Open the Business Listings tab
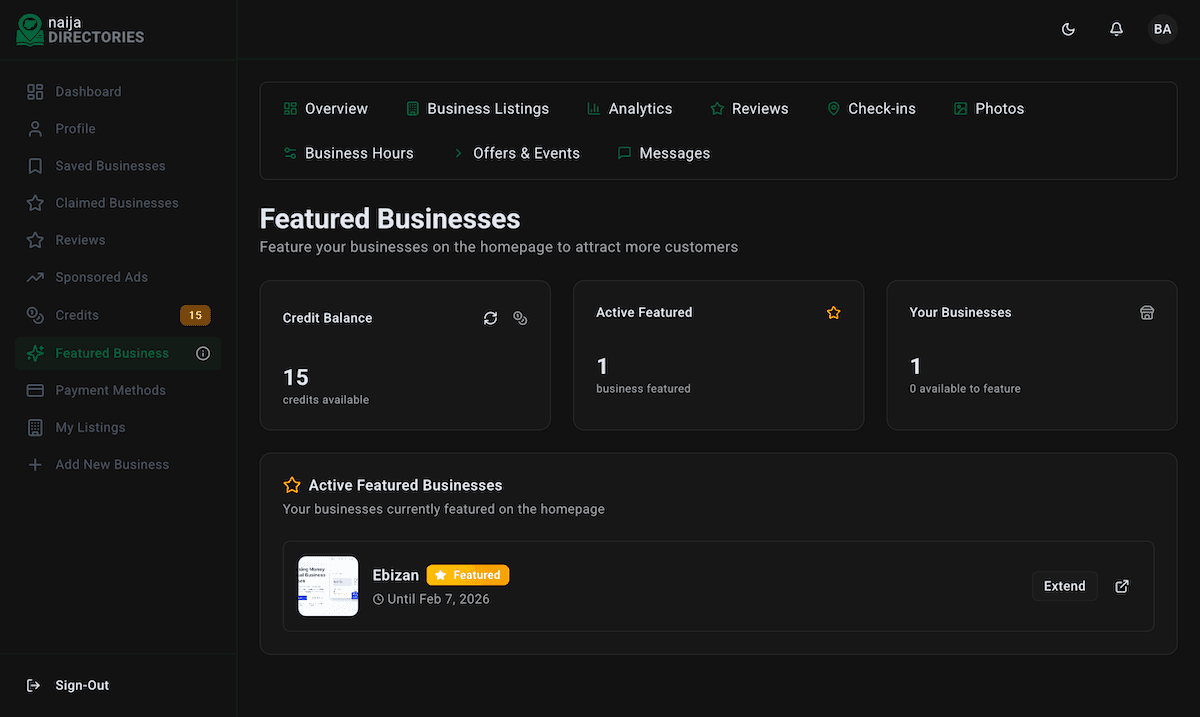The image size is (1200, 717). tap(477, 109)
